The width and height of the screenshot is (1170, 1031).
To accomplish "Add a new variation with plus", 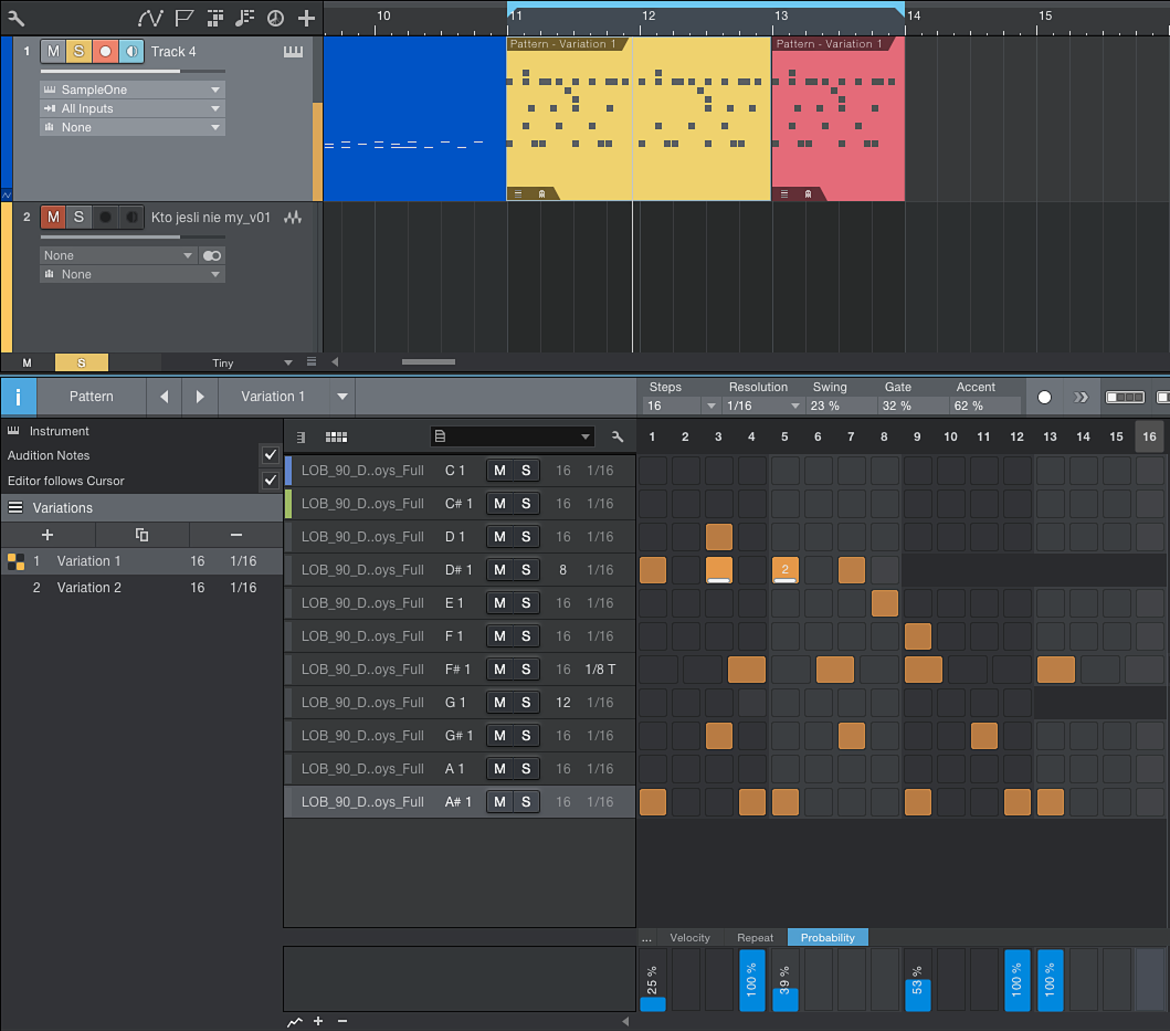I will [47, 535].
